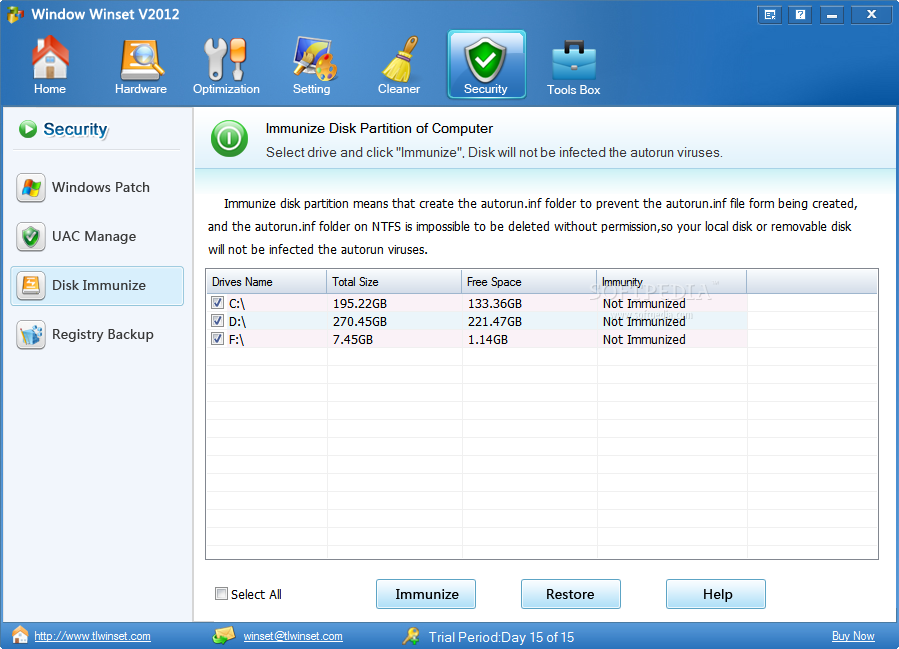The height and width of the screenshot is (649, 899).
Task: Click the Help button
Action: [x=716, y=594]
